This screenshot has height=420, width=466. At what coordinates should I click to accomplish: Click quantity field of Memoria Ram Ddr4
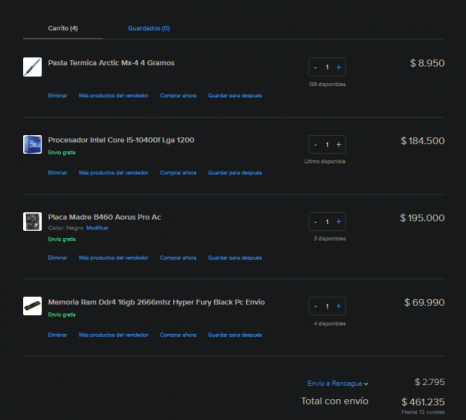pos(327,306)
